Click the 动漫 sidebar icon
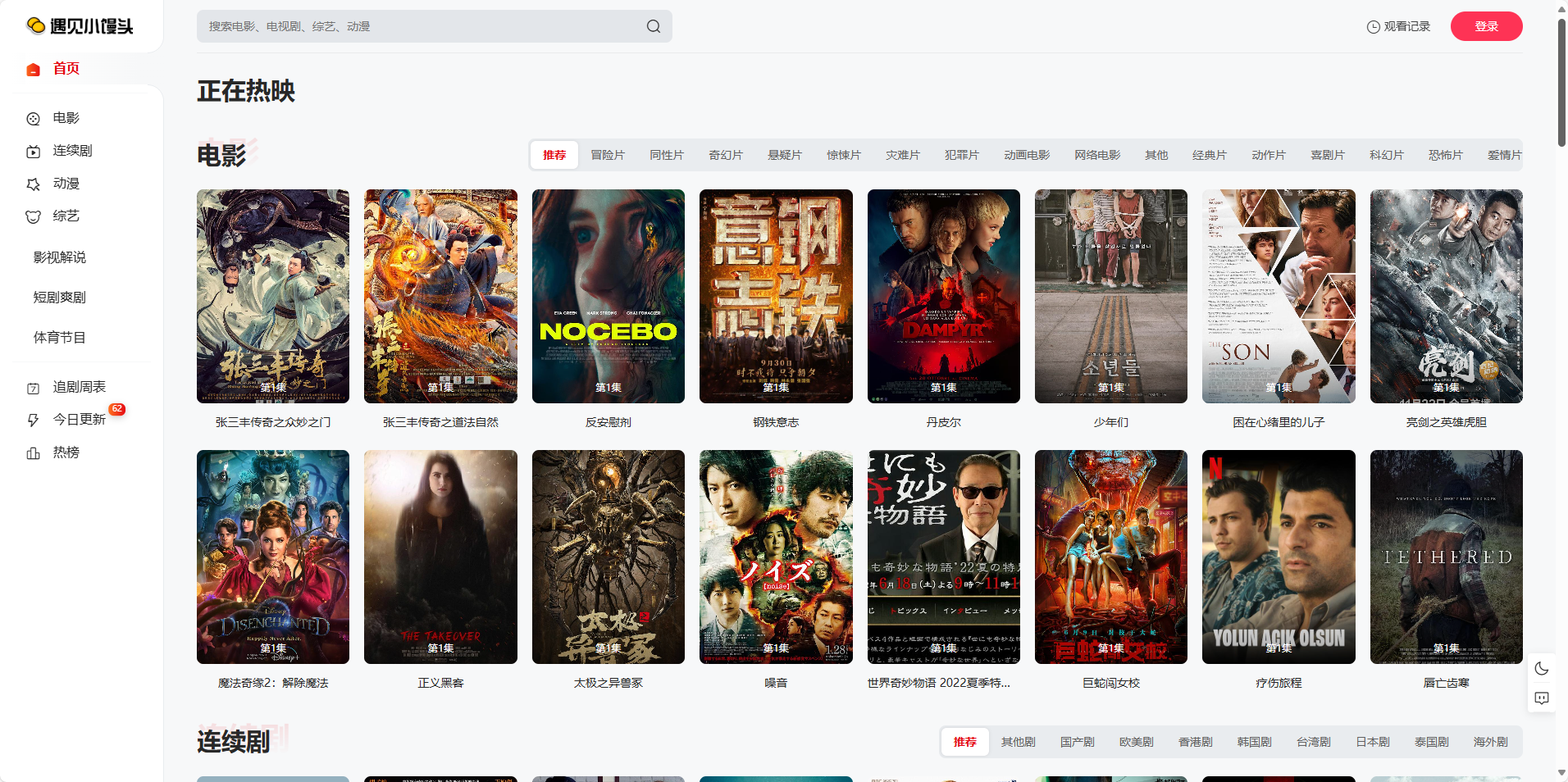 click(34, 184)
